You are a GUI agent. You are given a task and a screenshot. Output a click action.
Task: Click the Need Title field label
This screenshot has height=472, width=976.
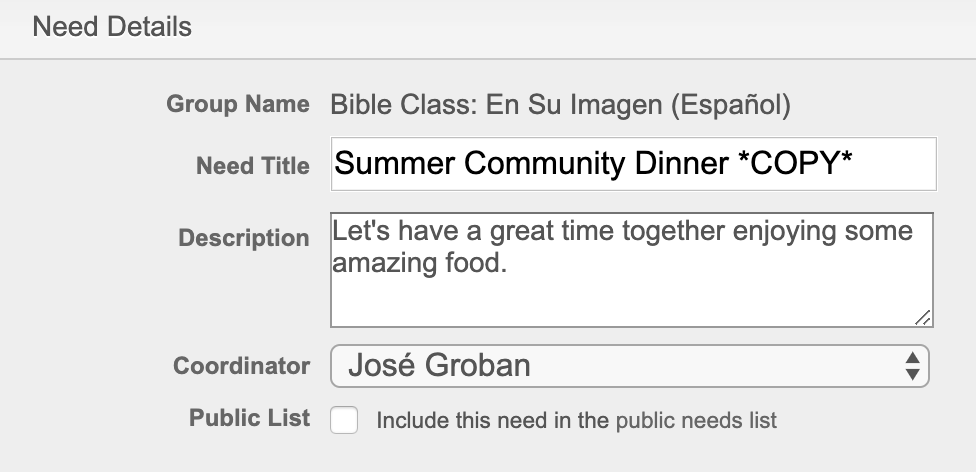click(253, 166)
